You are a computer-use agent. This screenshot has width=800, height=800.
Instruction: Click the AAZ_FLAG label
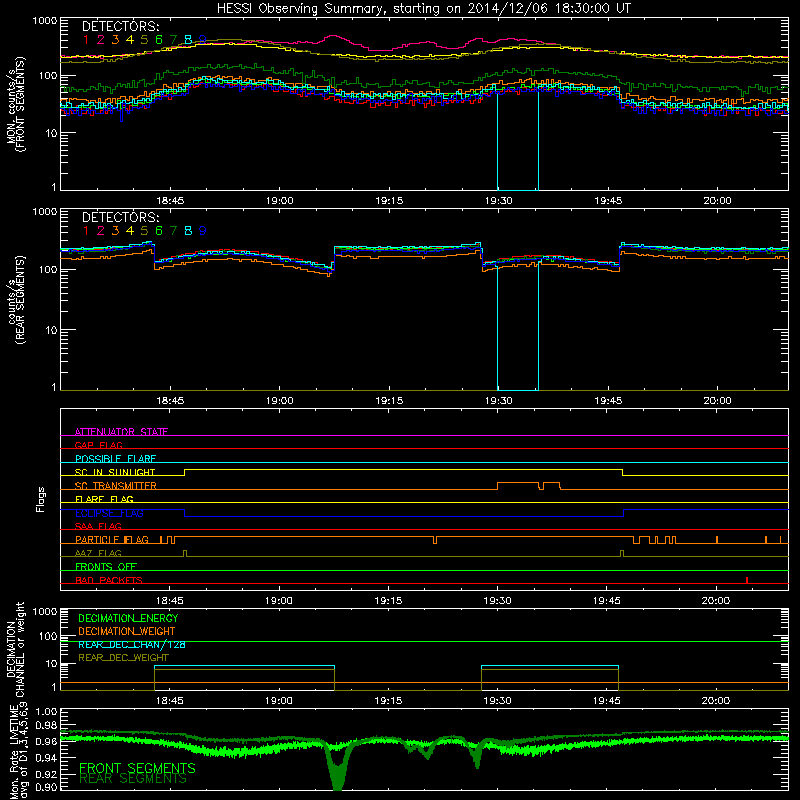point(98,553)
